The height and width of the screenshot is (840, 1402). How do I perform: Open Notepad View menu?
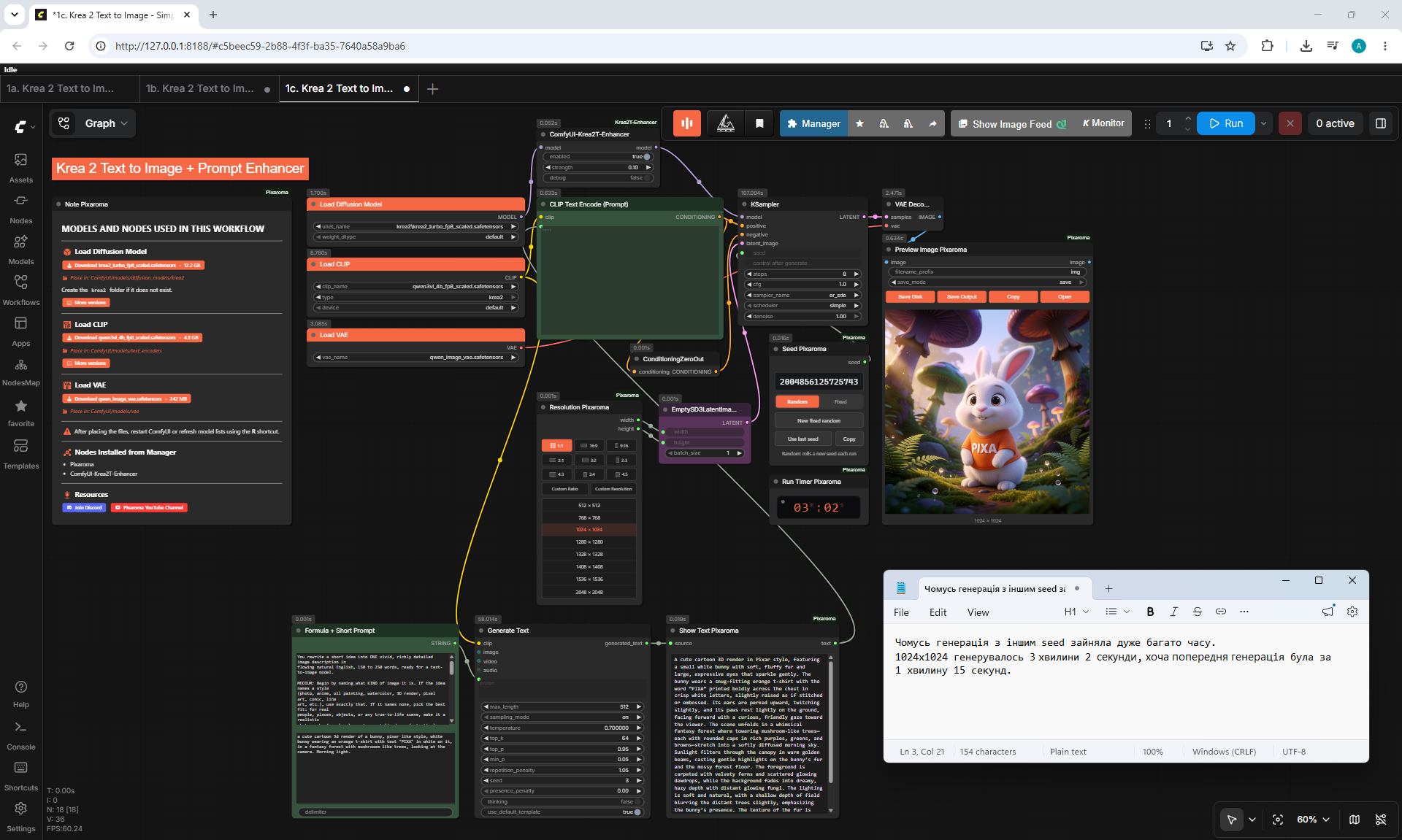(978, 612)
